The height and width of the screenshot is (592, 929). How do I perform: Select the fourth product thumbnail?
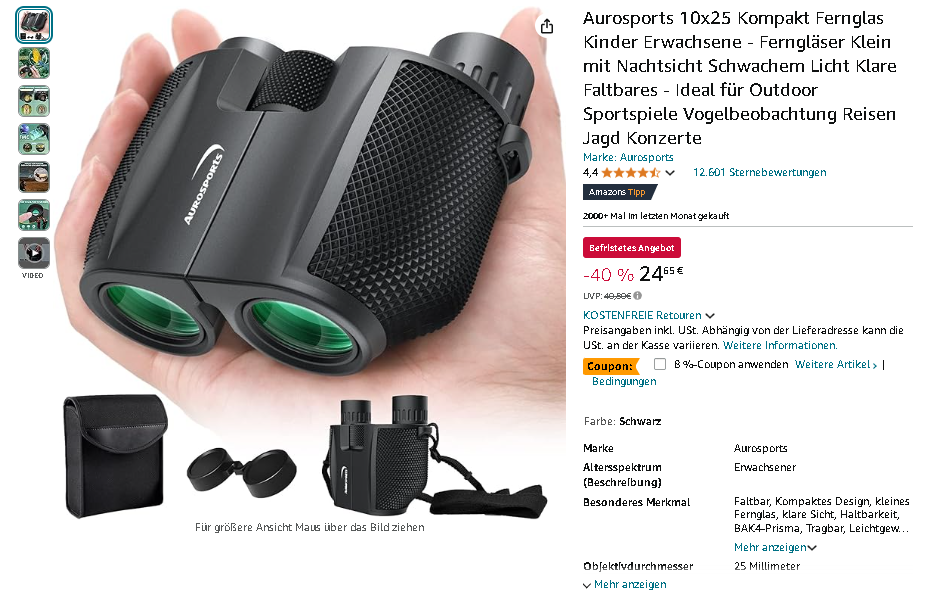coord(34,139)
